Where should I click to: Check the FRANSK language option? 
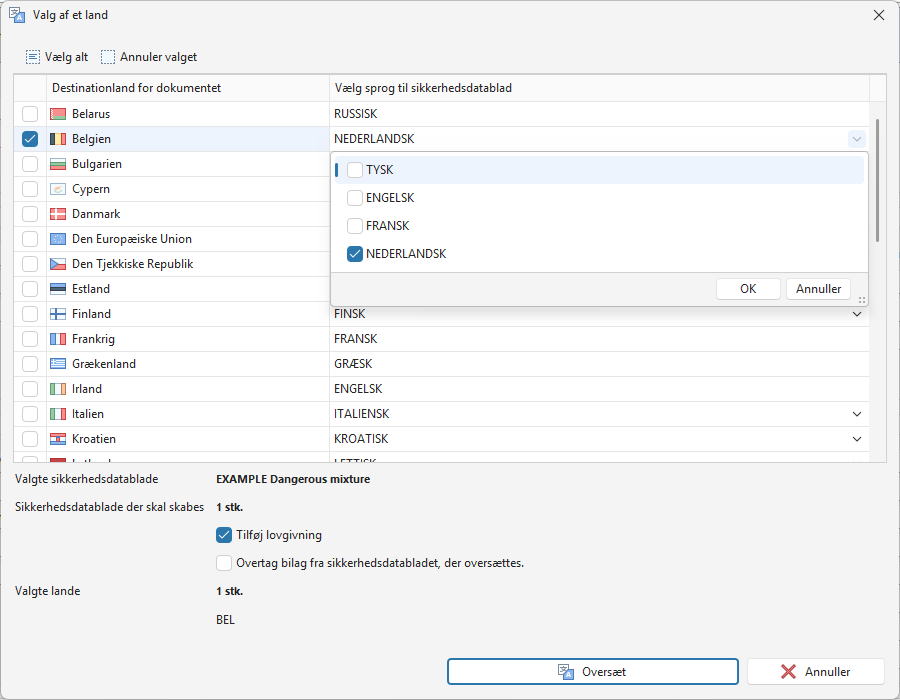[x=355, y=226]
